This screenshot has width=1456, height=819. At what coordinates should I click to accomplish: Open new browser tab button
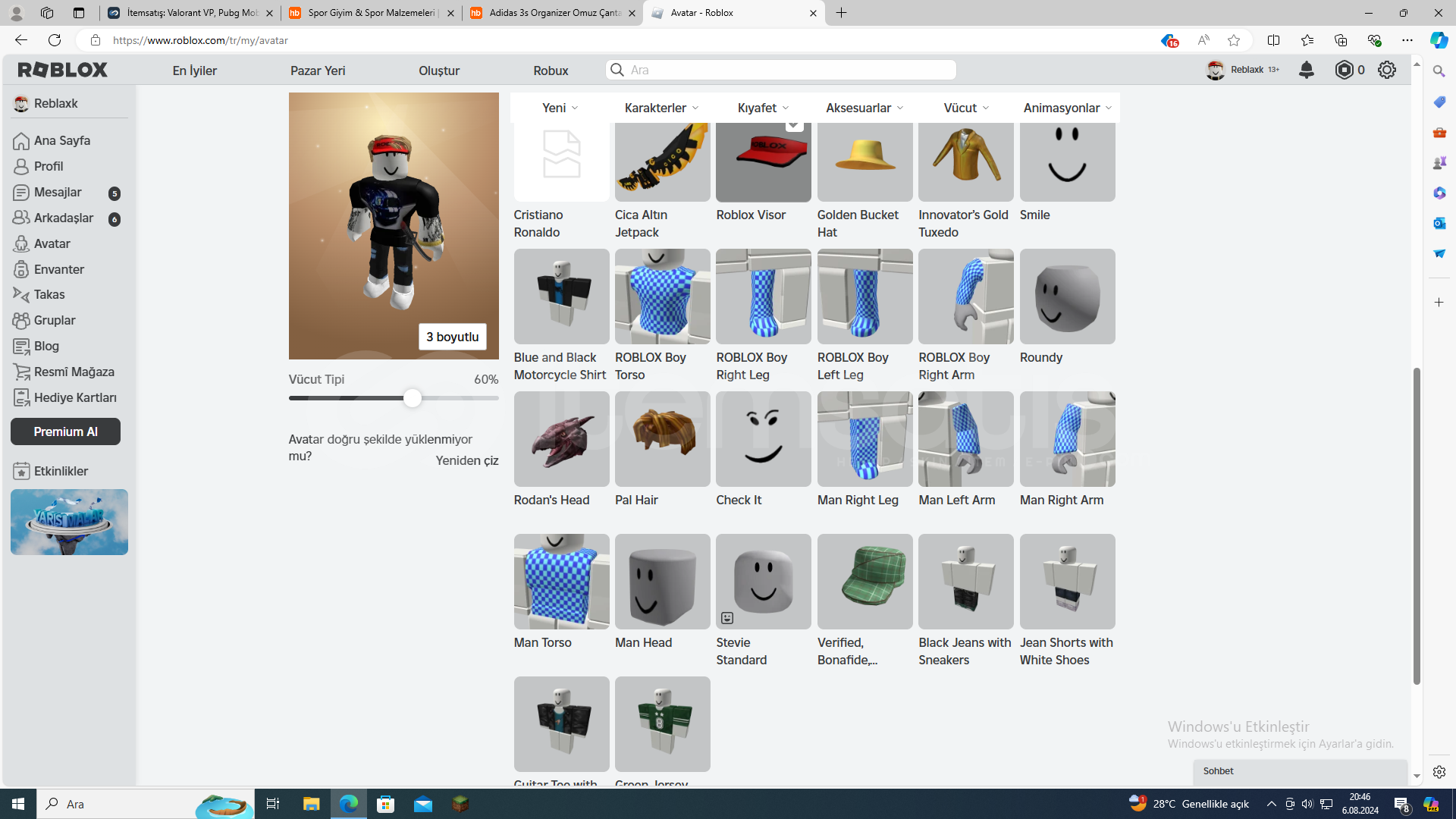(x=841, y=13)
